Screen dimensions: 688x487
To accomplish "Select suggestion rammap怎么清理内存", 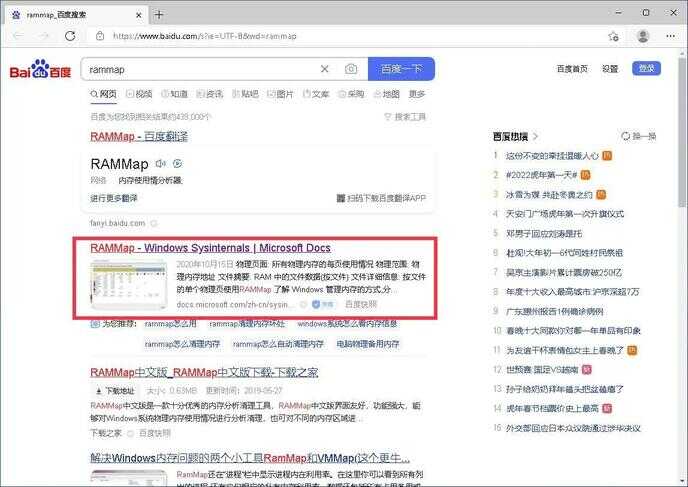I will (183, 344).
